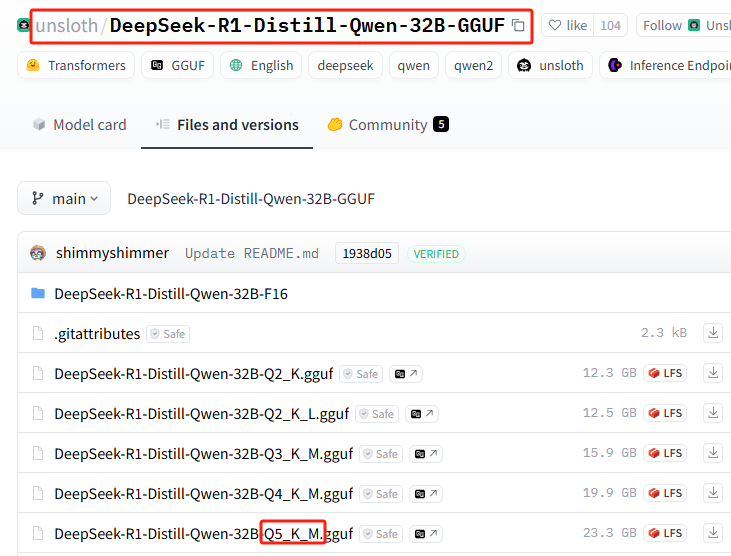The width and height of the screenshot is (731, 556).
Task: Open the GGUF viewer icon for Q2_K_L.gguf
Action: (421, 414)
